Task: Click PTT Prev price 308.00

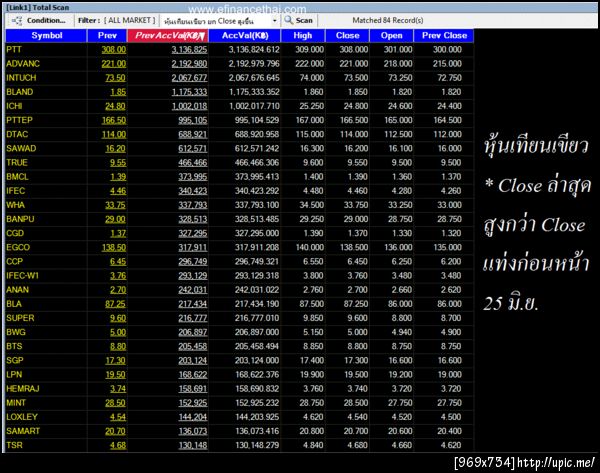Action: click(114, 50)
